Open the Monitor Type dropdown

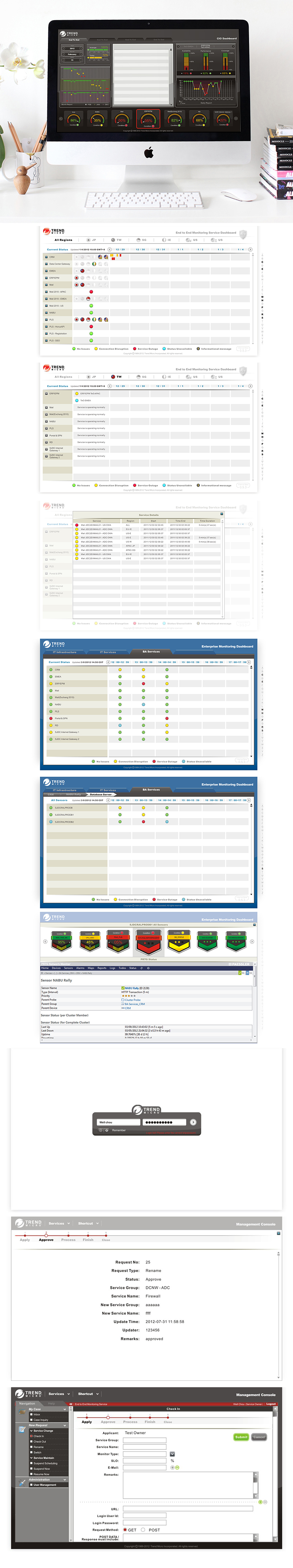[172, 1453]
